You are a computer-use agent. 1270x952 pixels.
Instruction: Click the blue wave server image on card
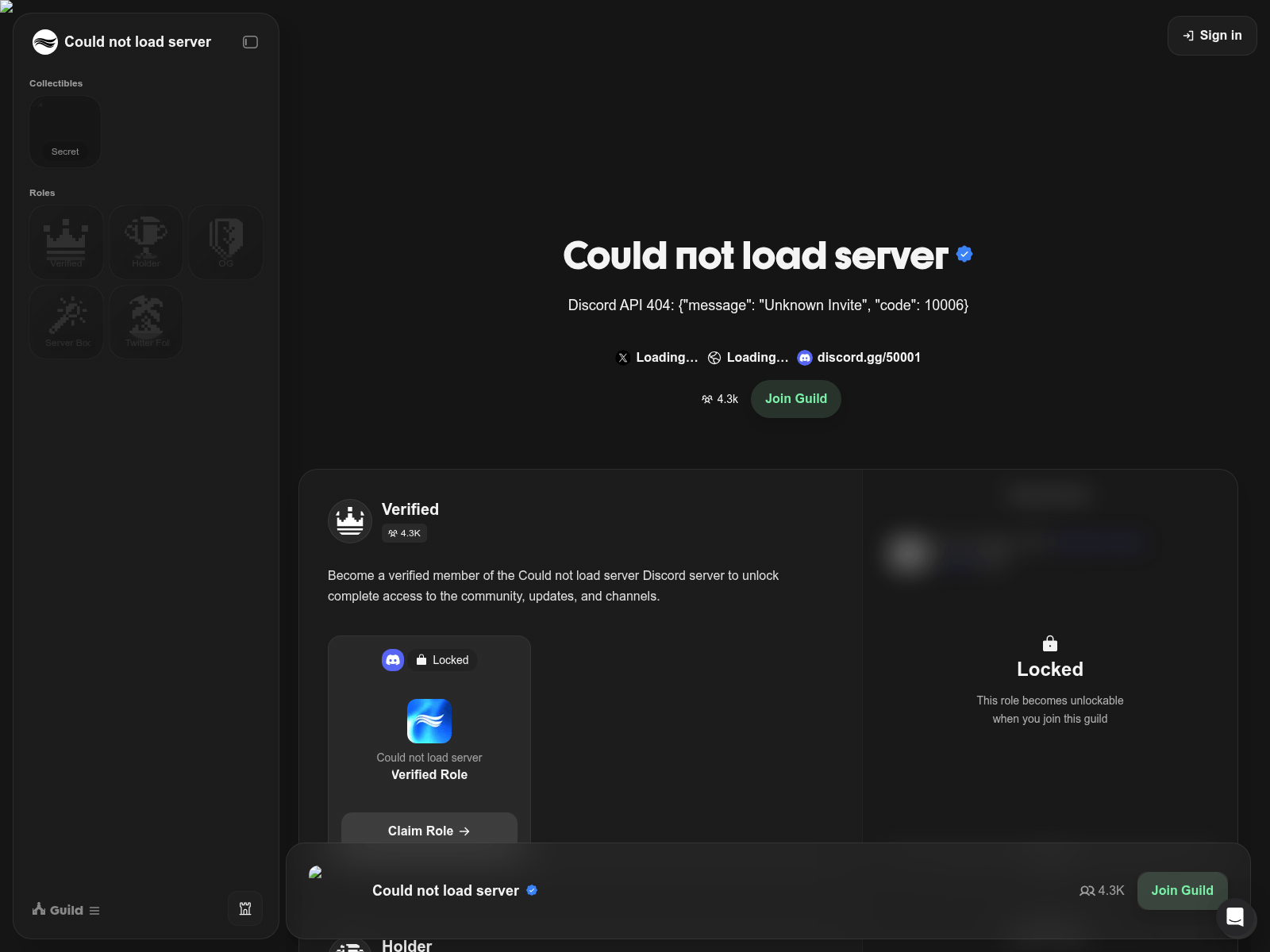429,721
